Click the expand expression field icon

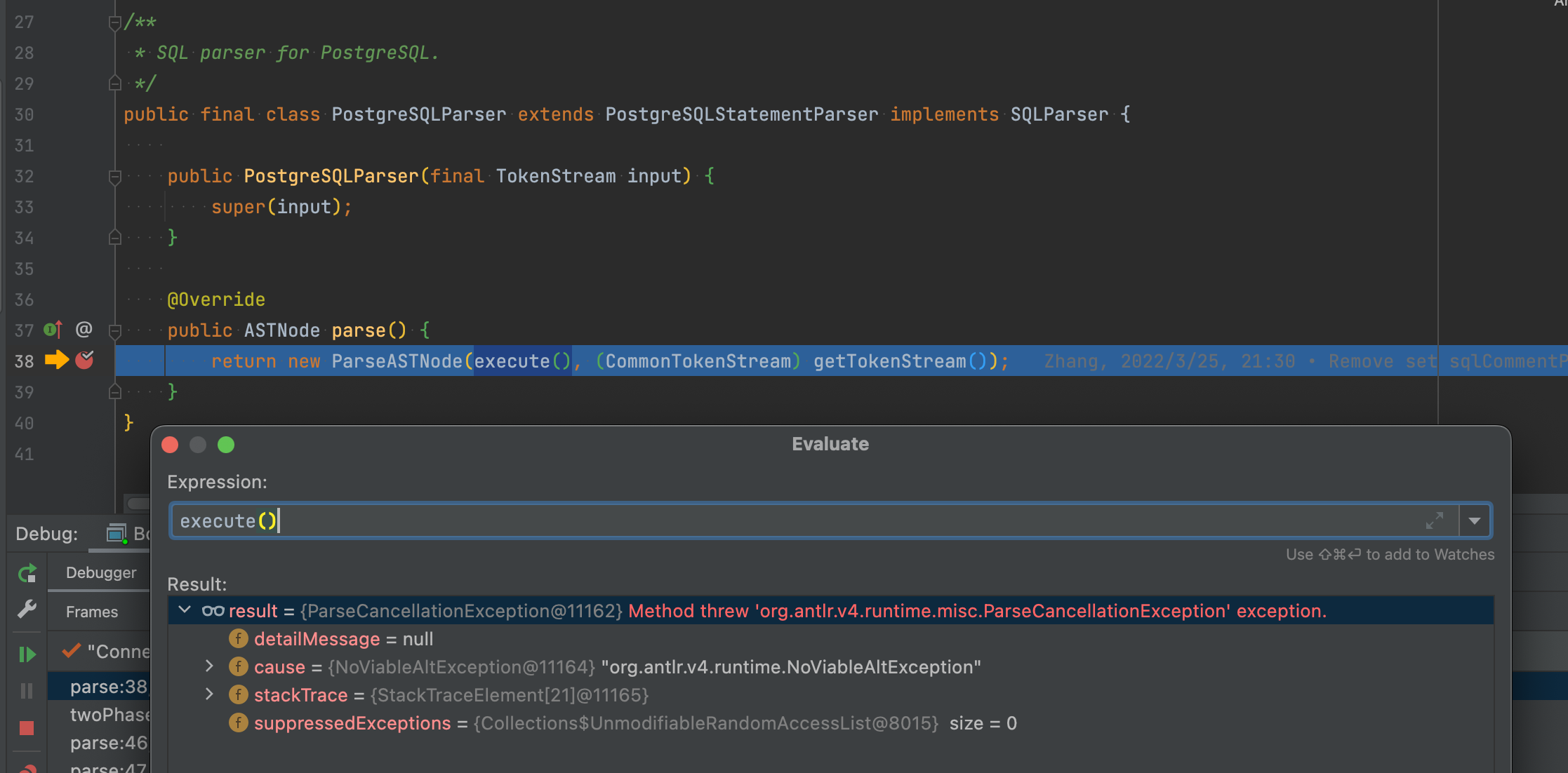(x=1435, y=520)
